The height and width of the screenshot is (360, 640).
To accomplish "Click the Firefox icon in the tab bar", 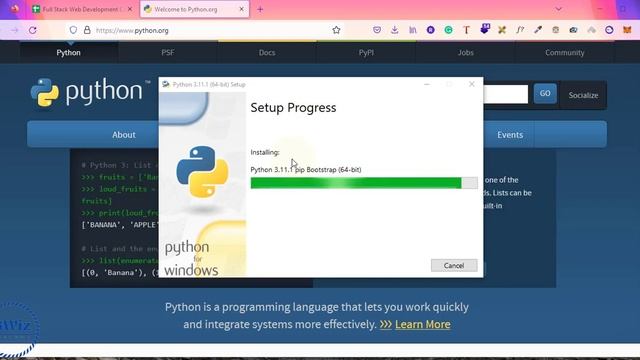I will (x=15, y=9).
